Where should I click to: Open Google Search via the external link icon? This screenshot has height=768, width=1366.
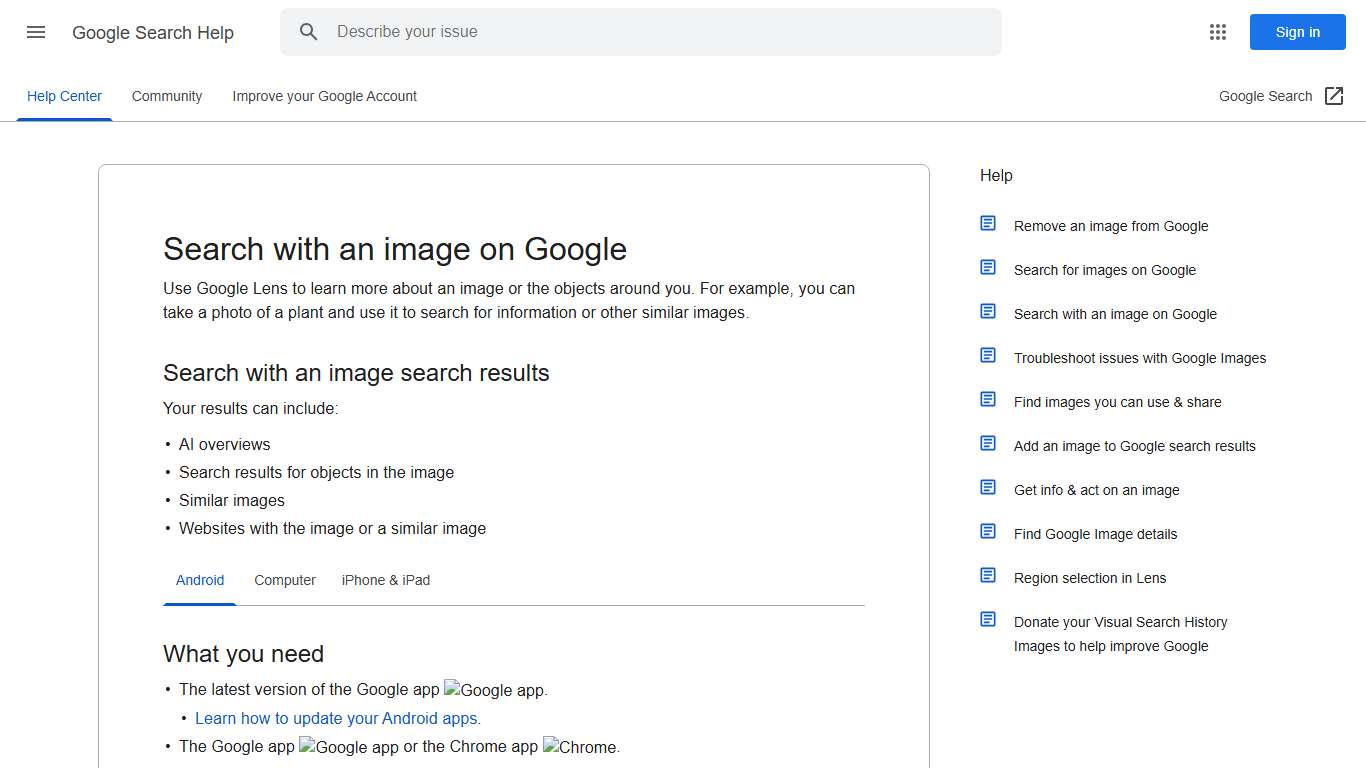1334,95
